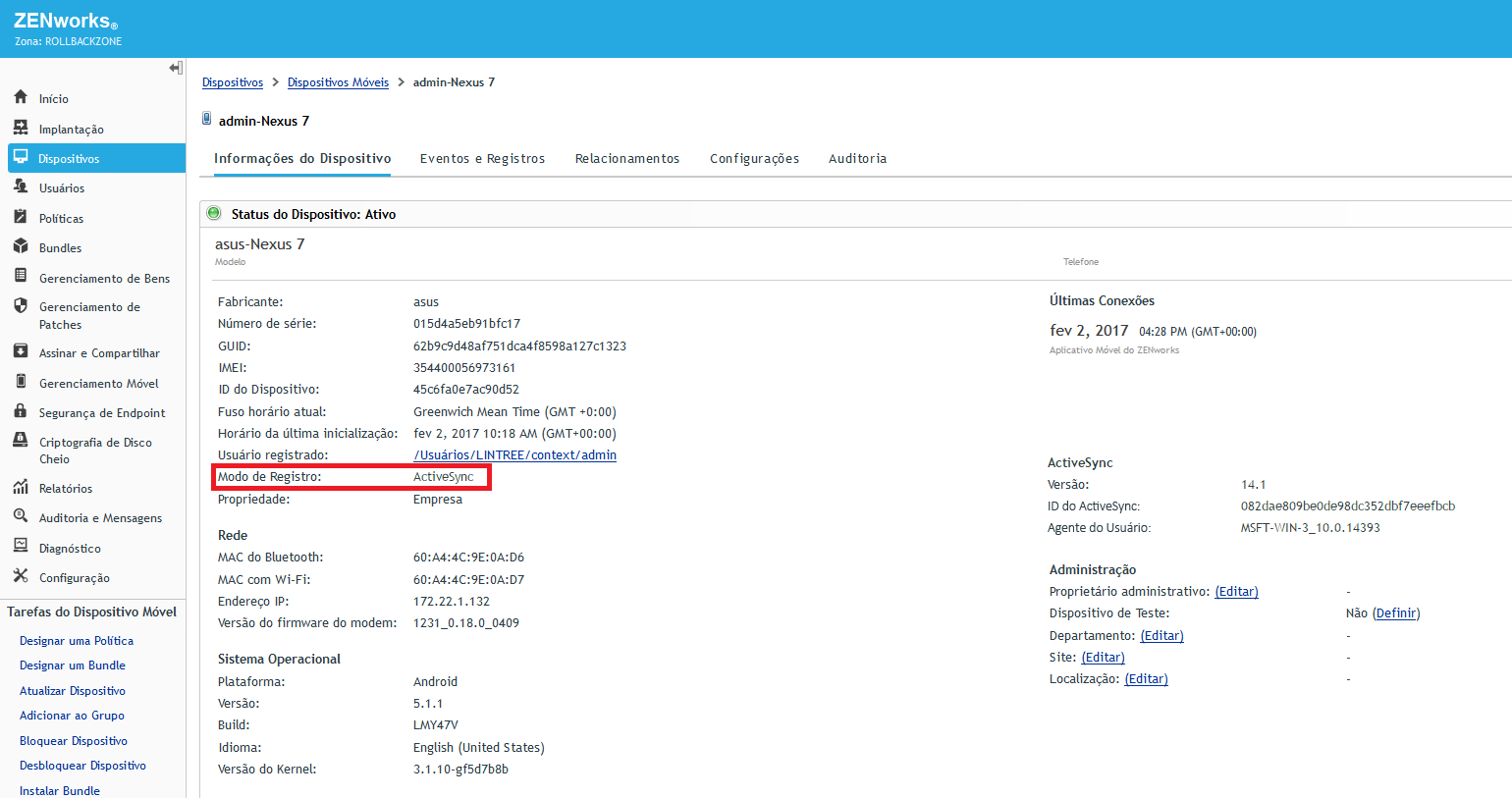Click Atualizar Dispositivo task
This screenshot has height=798, width=1512.
73,691
